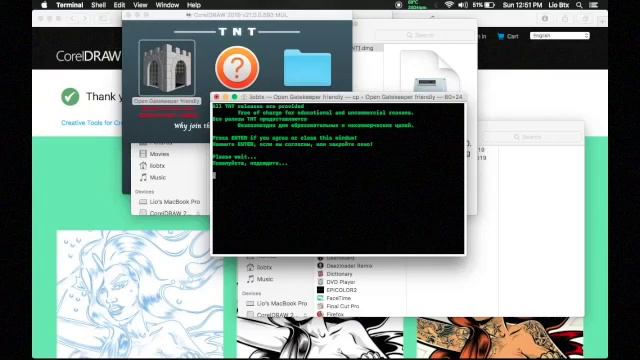Open the Terminal application menu
The width and height of the screenshot is (640, 360).
point(70,5)
